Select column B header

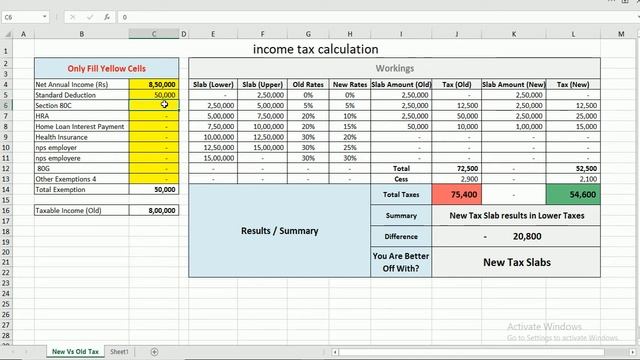(82, 34)
